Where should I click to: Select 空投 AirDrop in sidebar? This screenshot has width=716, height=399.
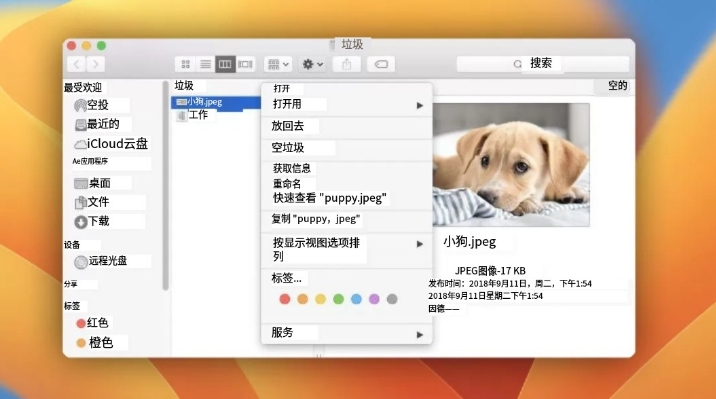97,105
